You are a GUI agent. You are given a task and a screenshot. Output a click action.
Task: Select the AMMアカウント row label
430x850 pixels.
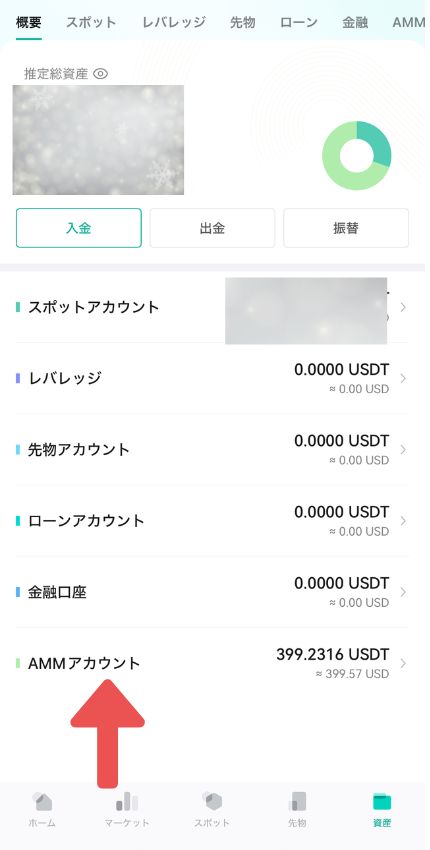tap(84, 663)
